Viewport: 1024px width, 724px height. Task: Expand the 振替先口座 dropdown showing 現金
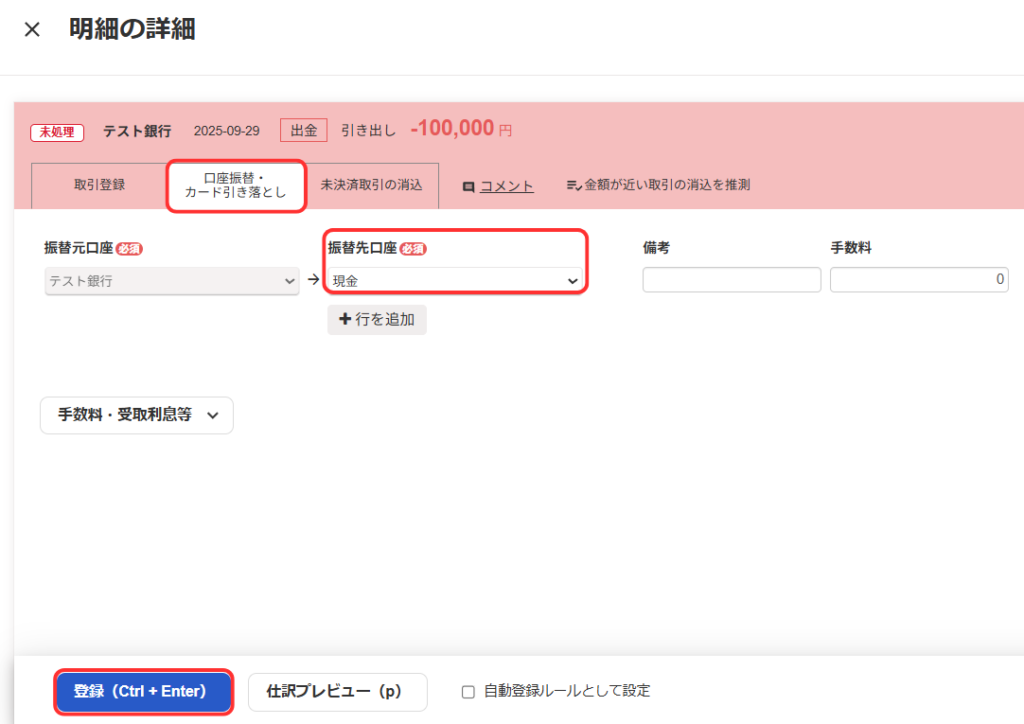(456, 281)
